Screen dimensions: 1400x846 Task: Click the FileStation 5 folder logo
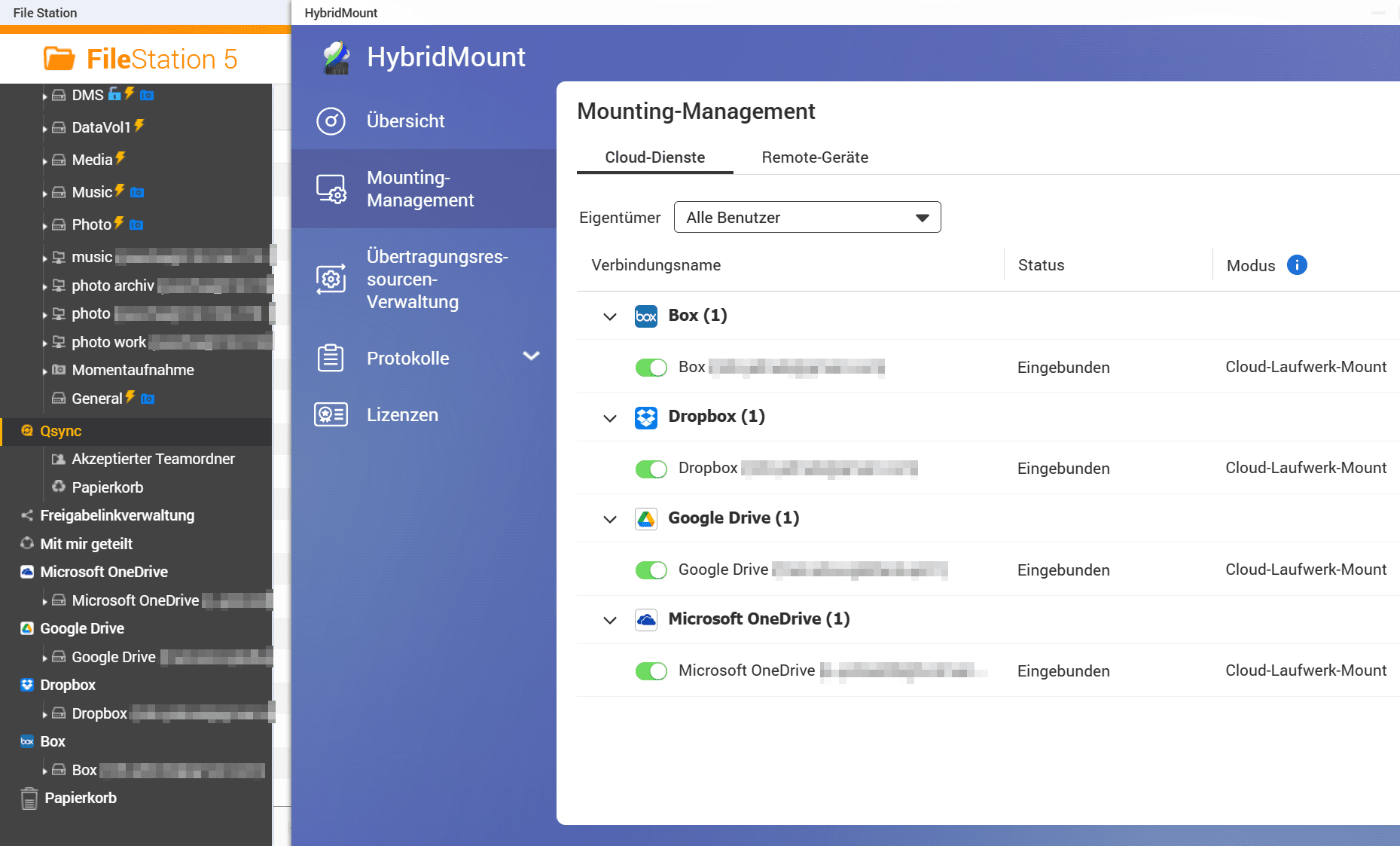click(59, 58)
